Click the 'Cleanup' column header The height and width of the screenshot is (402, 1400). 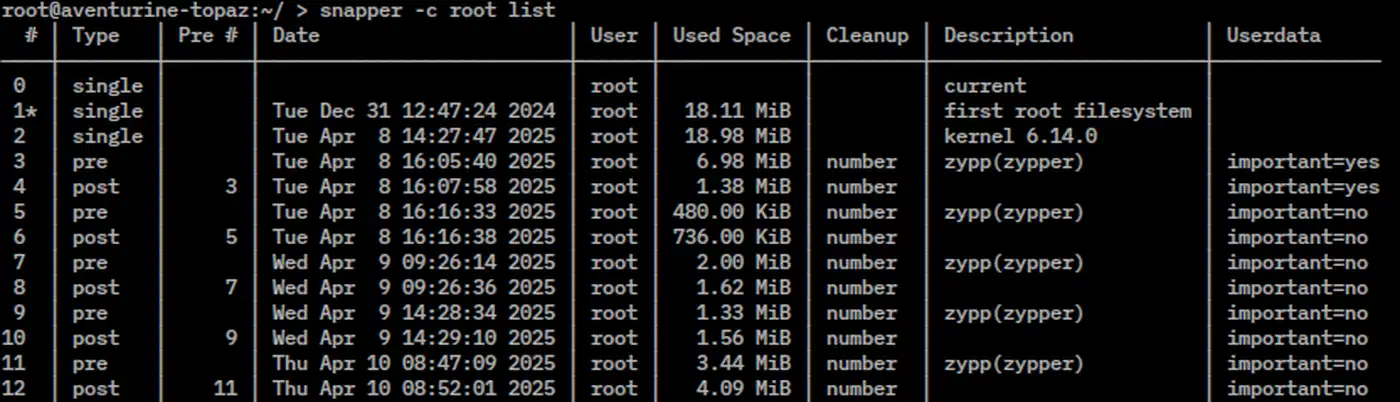coord(867,35)
